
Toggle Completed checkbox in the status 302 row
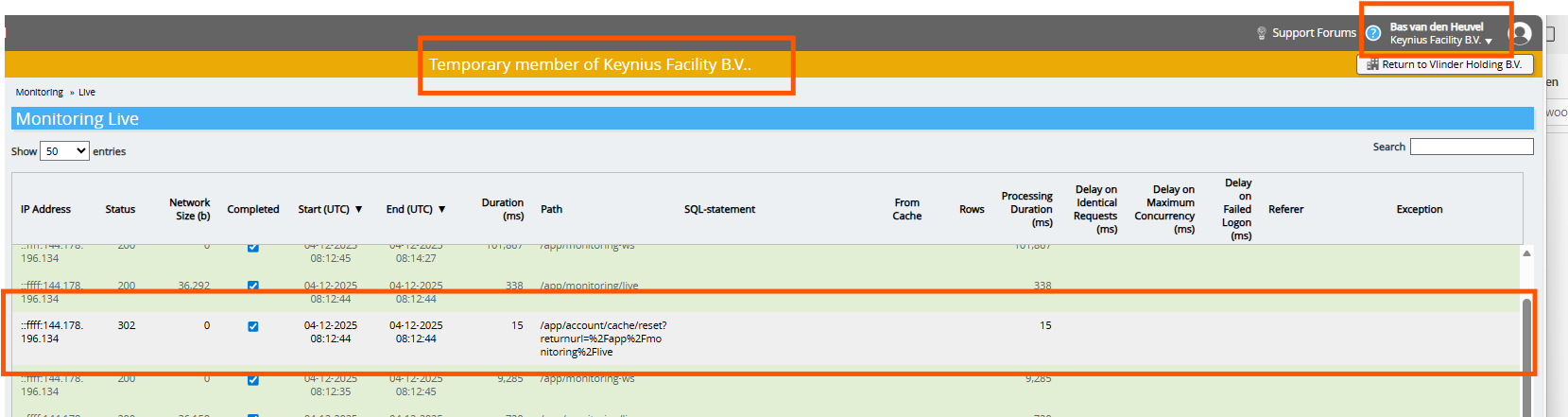pos(252,326)
